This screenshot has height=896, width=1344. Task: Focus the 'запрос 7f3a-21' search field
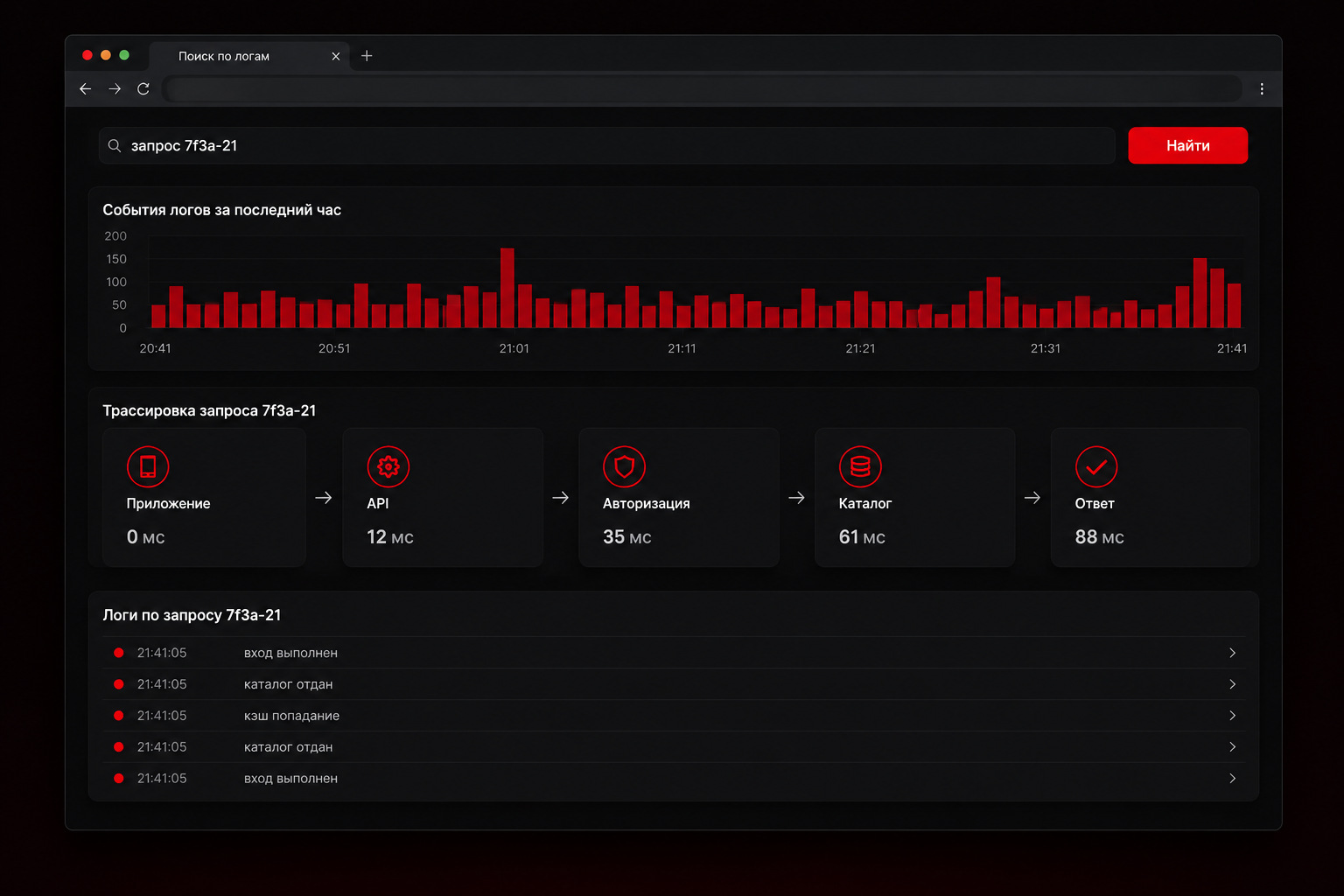(x=607, y=146)
